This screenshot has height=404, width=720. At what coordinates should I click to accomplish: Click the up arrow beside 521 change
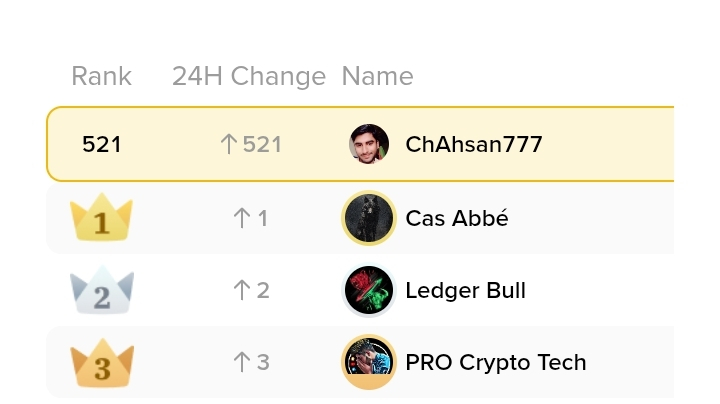(x=228, y=144)
